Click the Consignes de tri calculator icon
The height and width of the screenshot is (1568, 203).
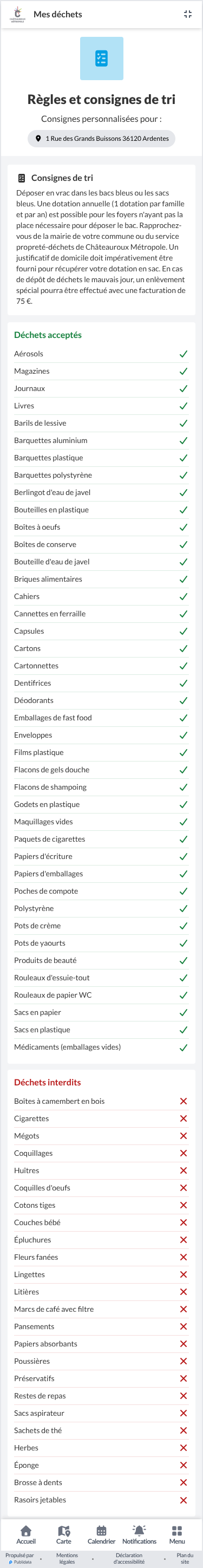[21, 178]
